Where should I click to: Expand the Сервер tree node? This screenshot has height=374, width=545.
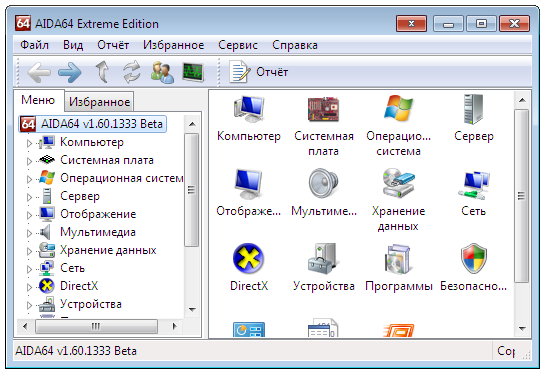[29, 197]
